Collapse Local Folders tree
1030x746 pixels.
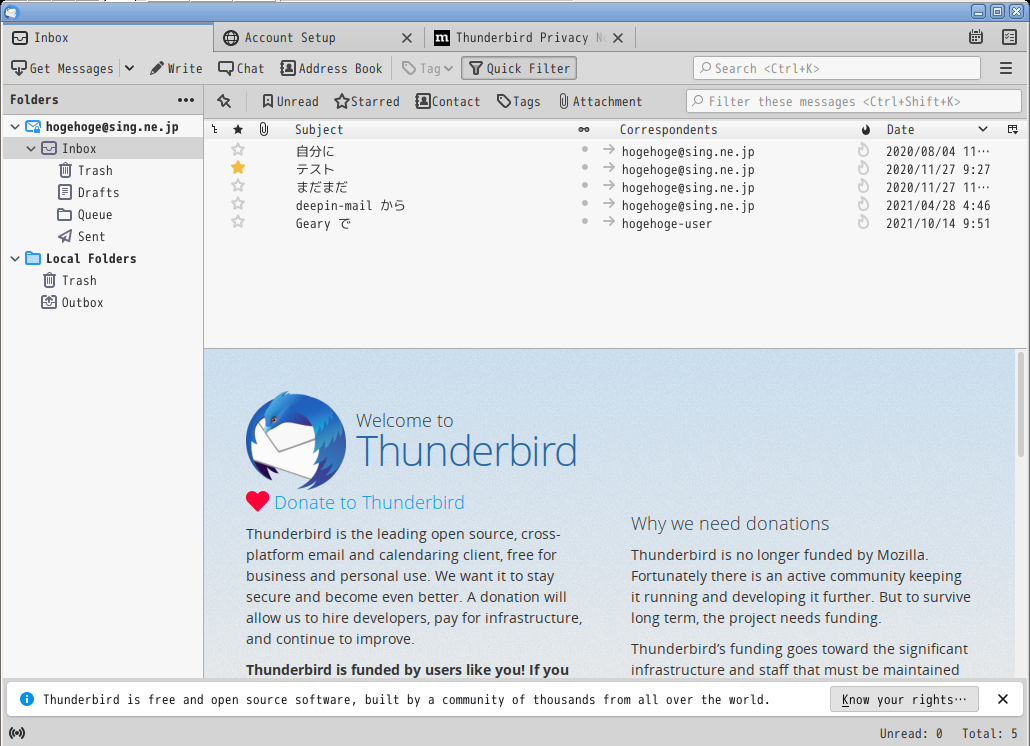pos(15,259)
